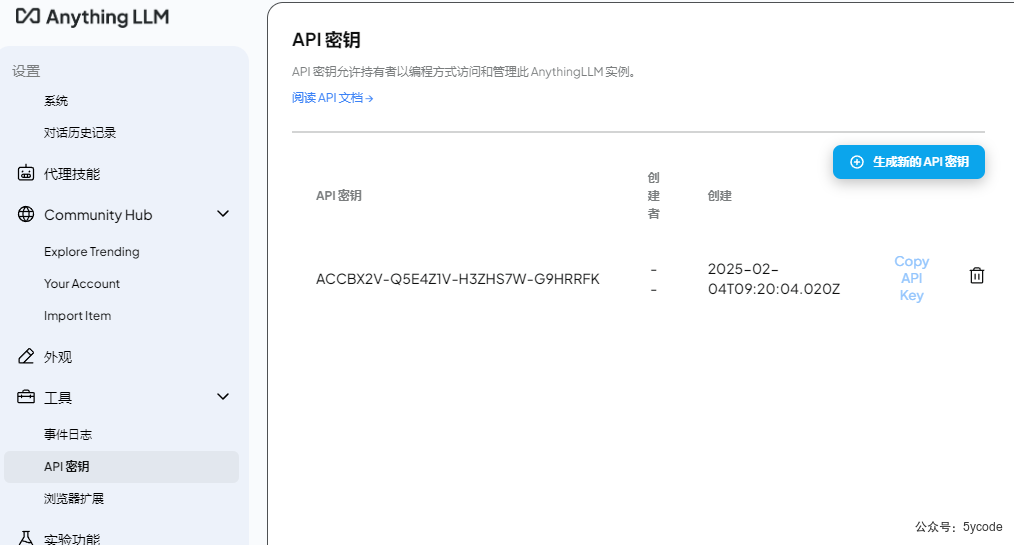Click the key ACCBX2V-Q5E4Z1V-H3ZHS7W-G9HRRFK
The height and width of the screenshot is (545, 1014).
(x=458, y=279)
